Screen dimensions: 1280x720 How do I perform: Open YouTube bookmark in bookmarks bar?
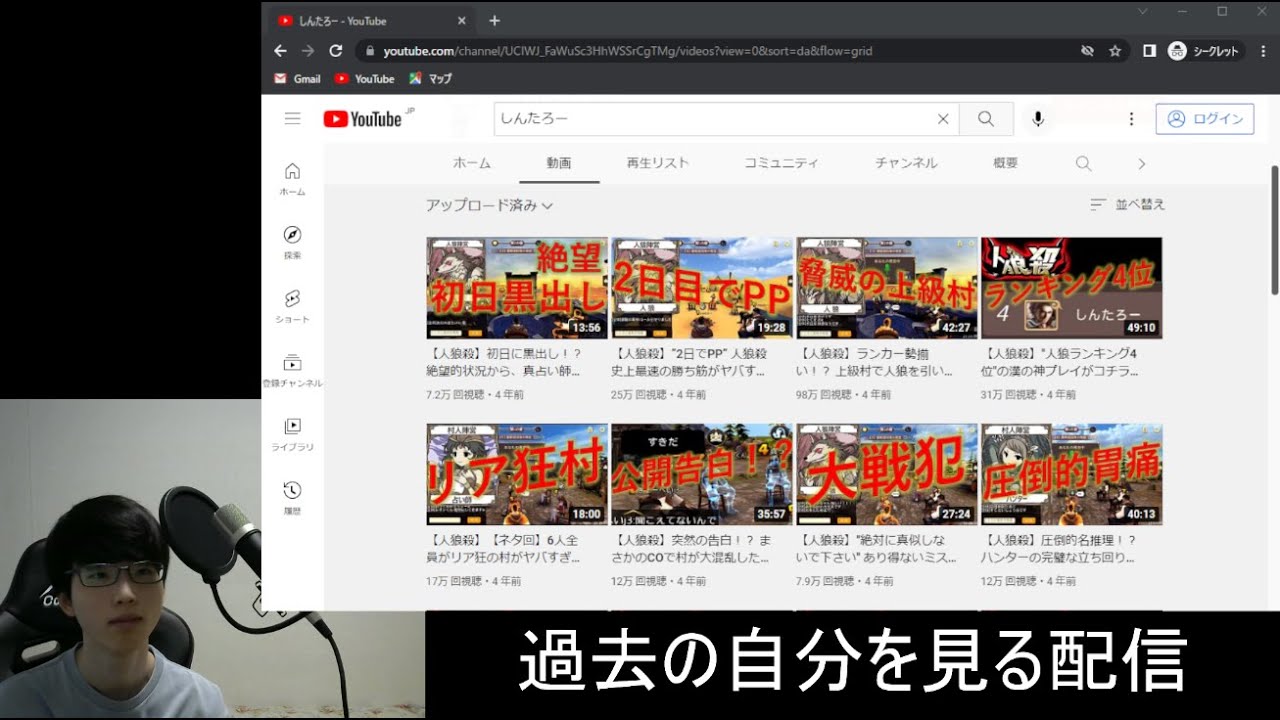click(364, 78)
